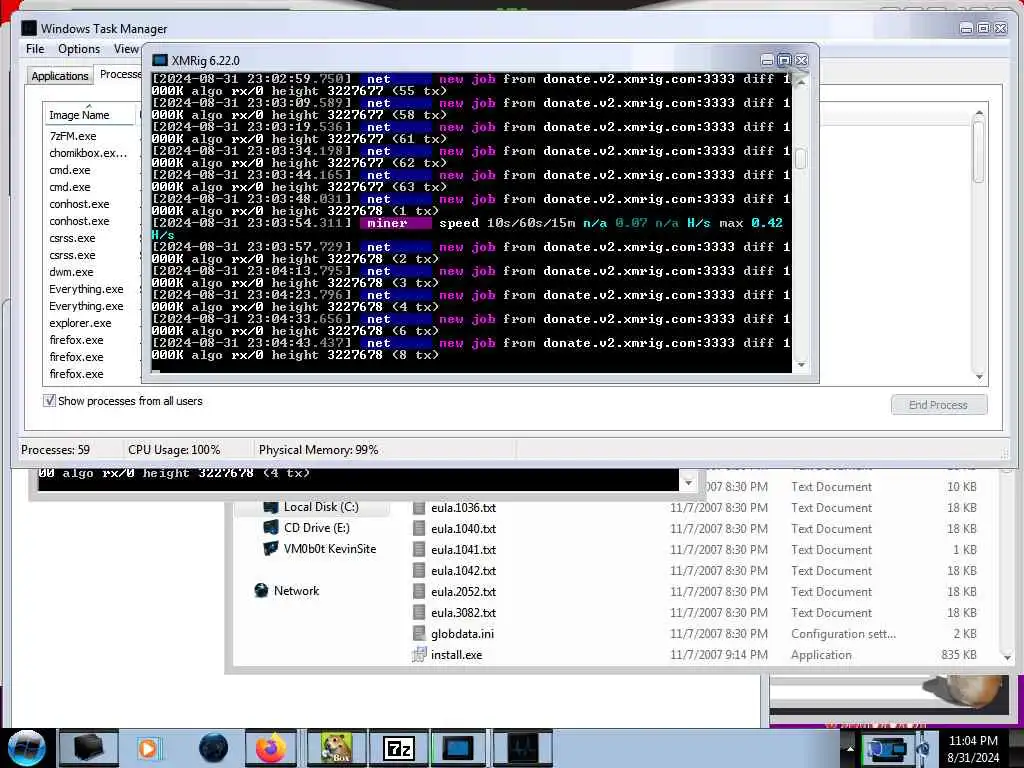The width and height of the screenshot is (1024, 768).
Task: Select the eula.3082.txt file
Action: click(463, 612)
